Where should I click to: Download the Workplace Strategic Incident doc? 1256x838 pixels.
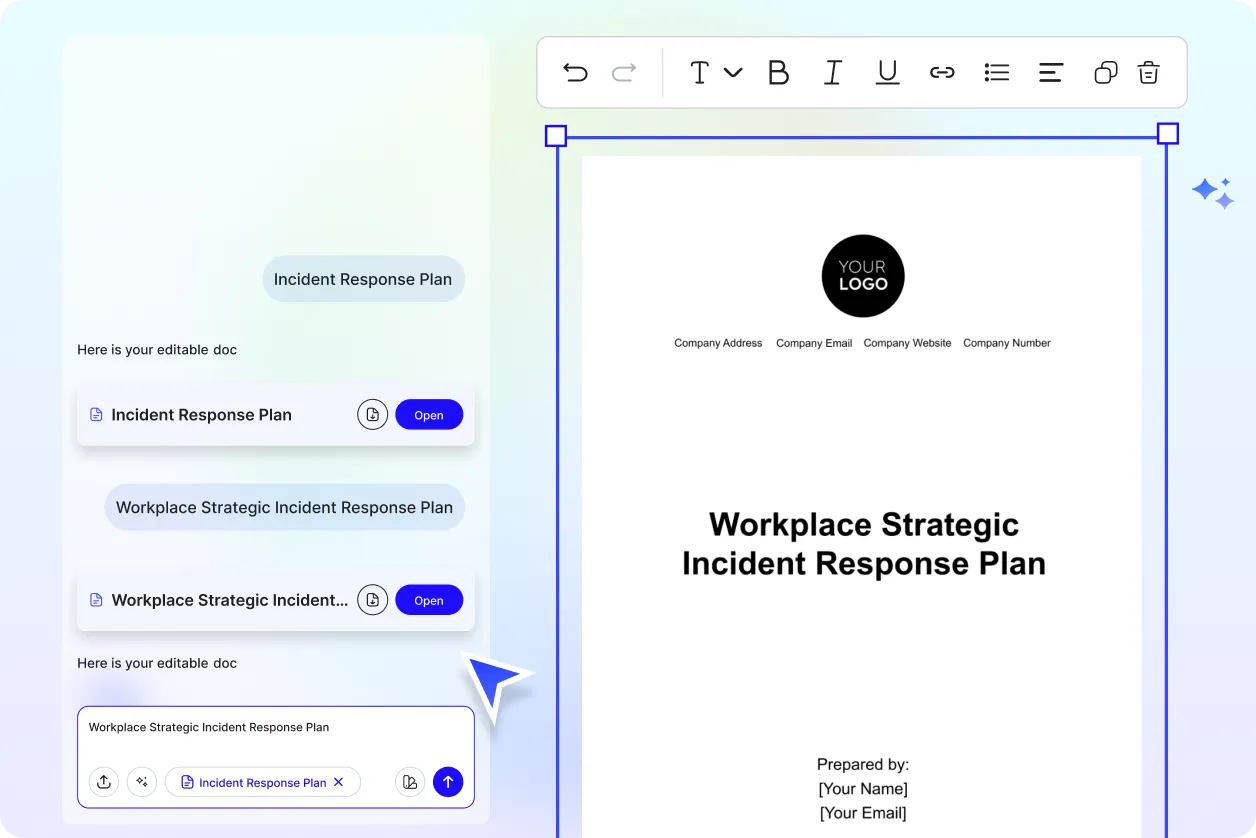(372, 600)
